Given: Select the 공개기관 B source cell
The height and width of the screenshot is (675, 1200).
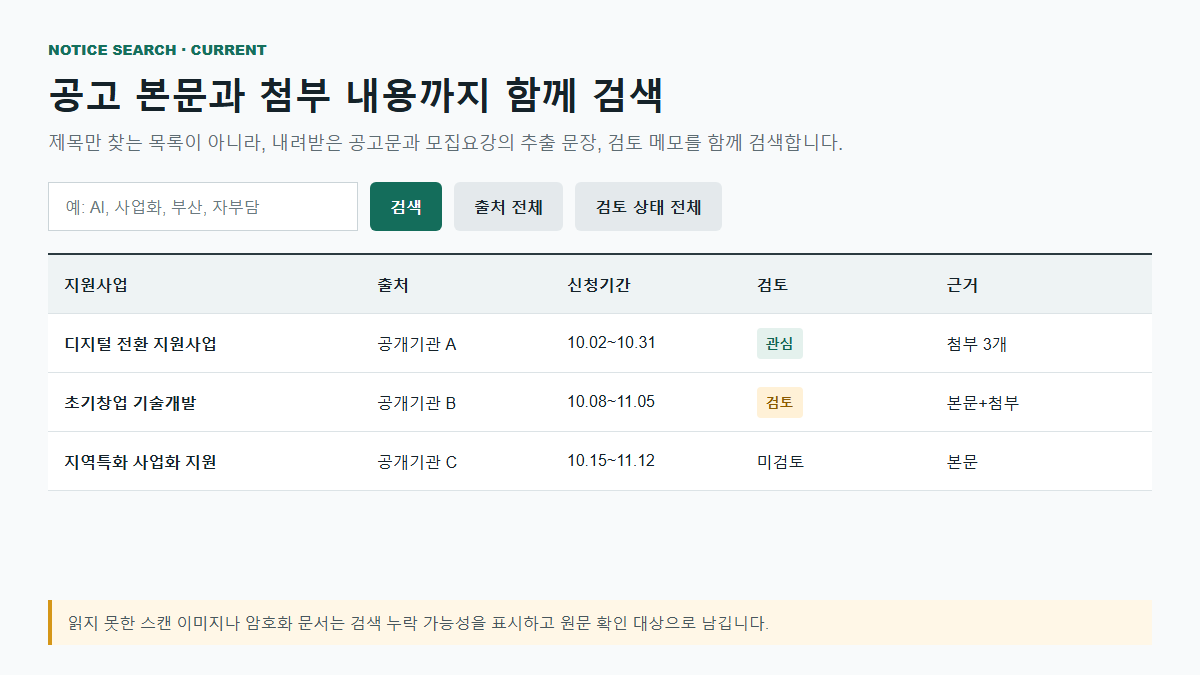Looking at the screenshot, I should tap(417, 403).
